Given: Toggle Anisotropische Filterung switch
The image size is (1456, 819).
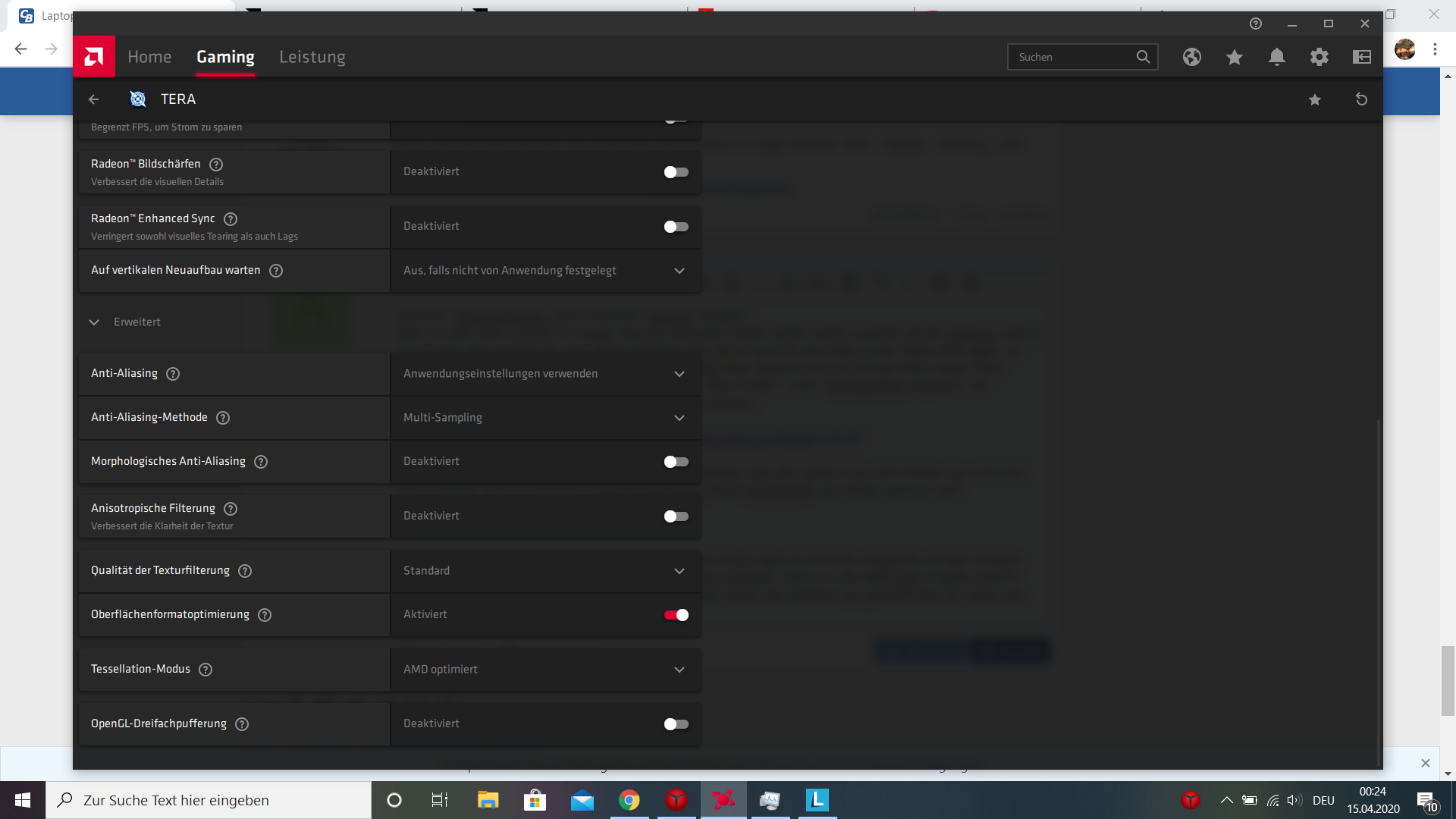Looking at the screenshot, I should click(x=676, y=516).
